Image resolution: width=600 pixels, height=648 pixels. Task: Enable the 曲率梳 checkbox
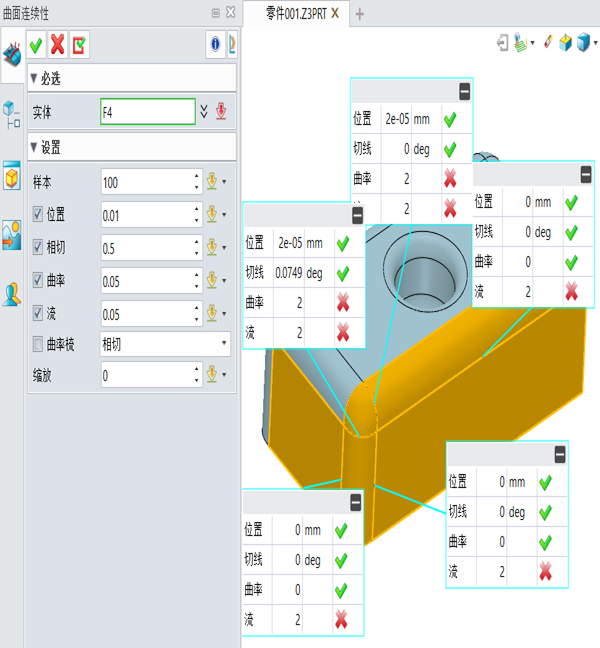tap(38, 344)
